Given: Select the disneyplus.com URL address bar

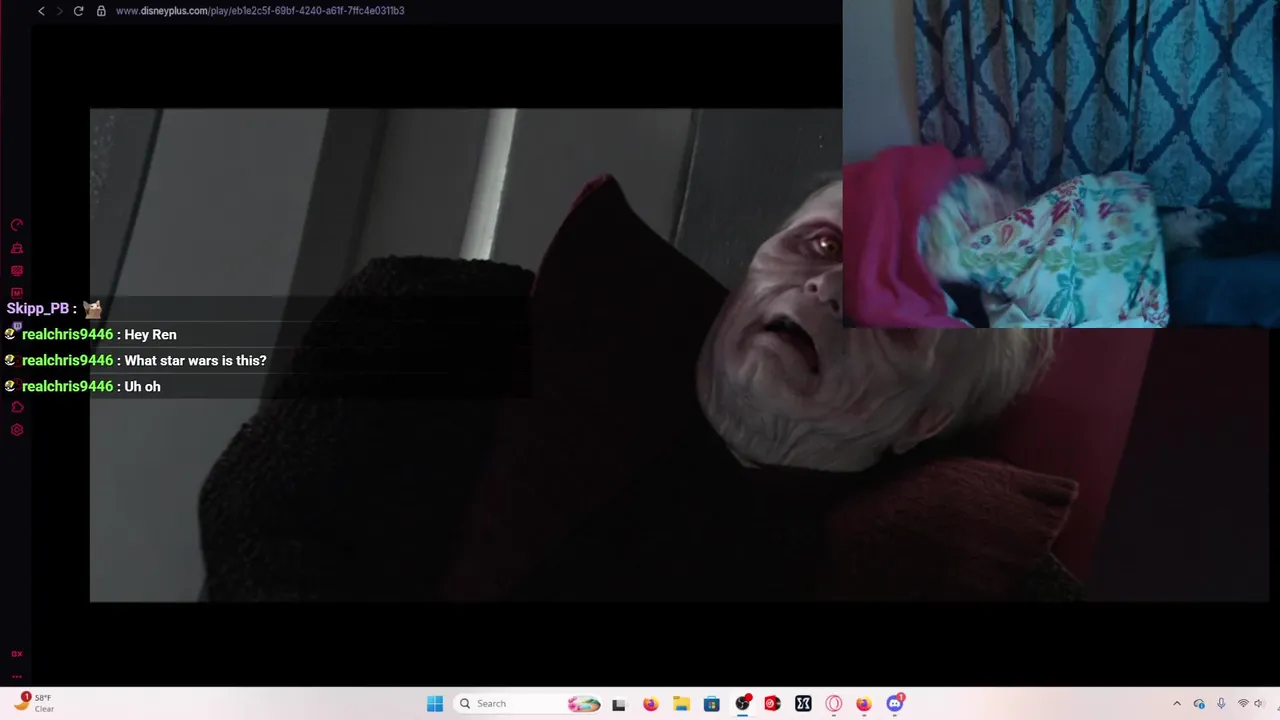Looking at the screenshot, I should pos(260,11).
